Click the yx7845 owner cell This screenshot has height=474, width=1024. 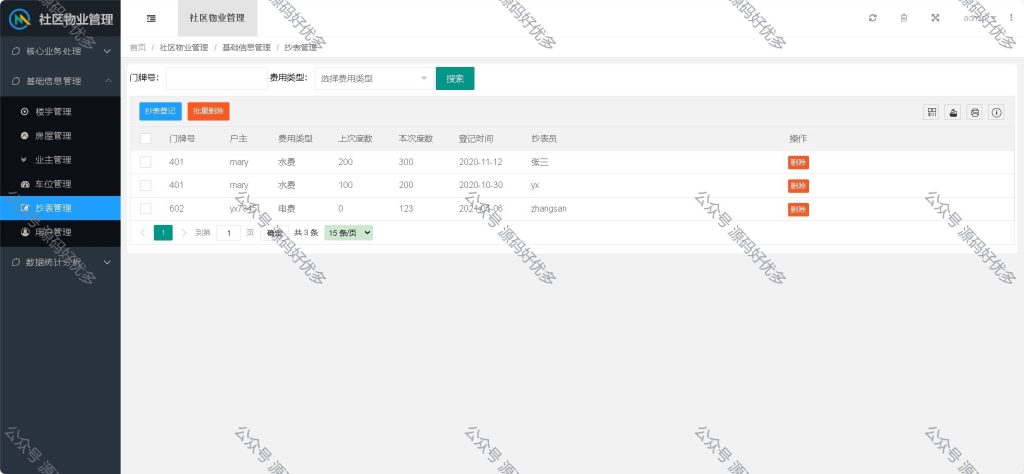[243, 209]
